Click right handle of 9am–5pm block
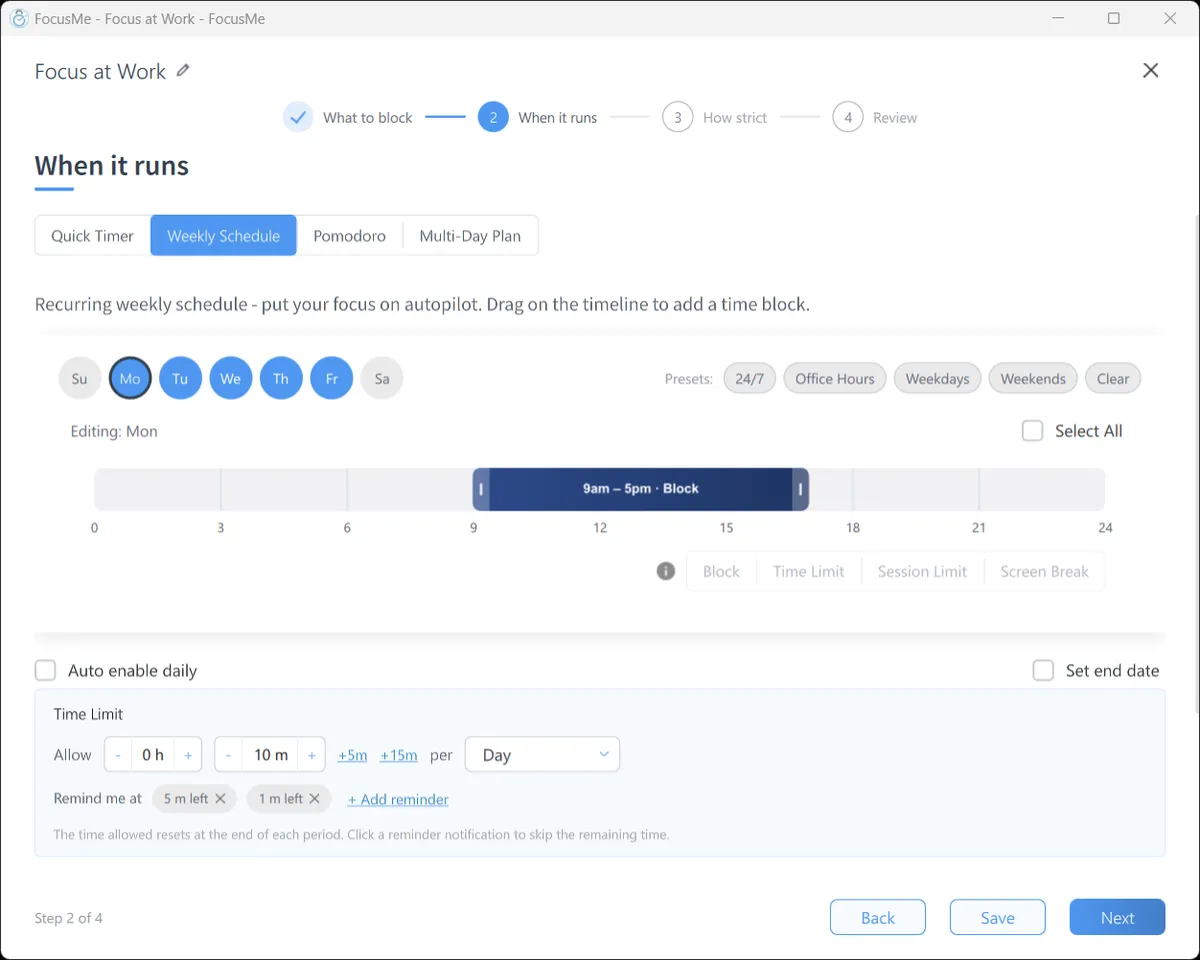 [800, 489]
